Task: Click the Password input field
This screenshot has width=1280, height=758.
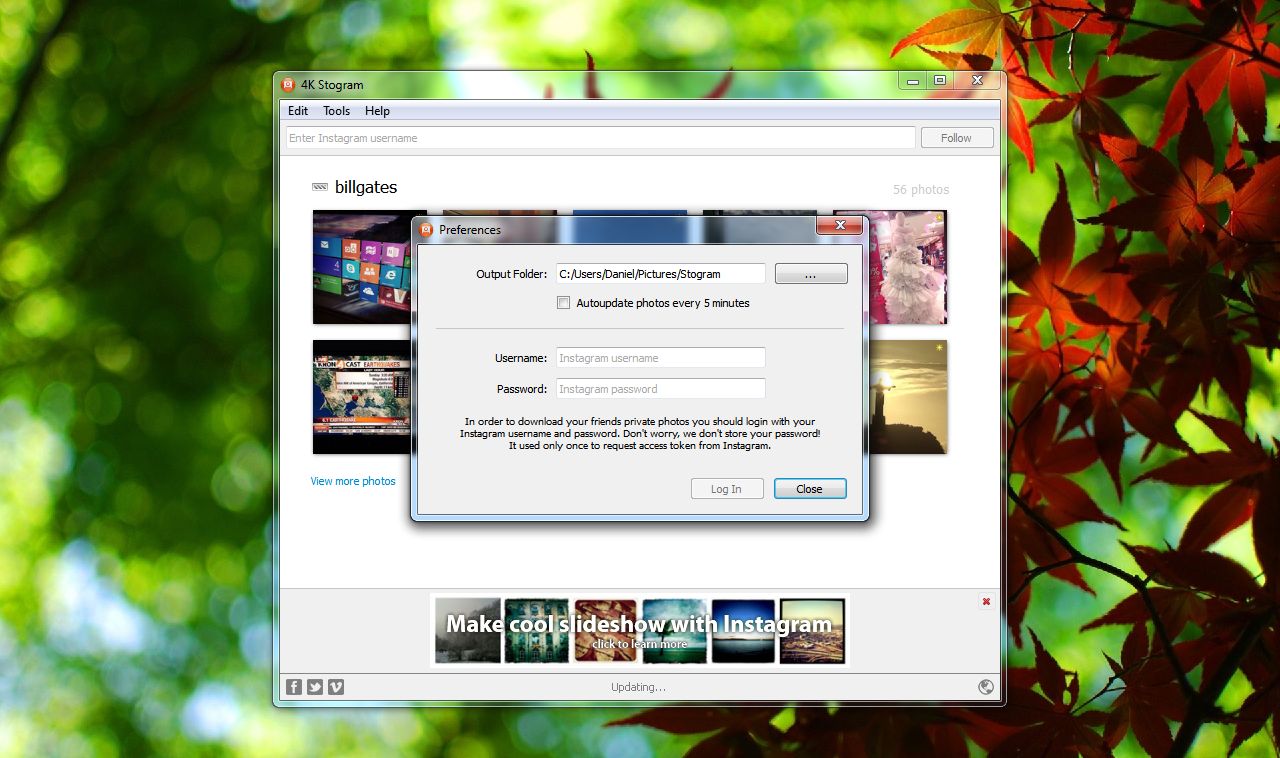Action: (661, 389)
